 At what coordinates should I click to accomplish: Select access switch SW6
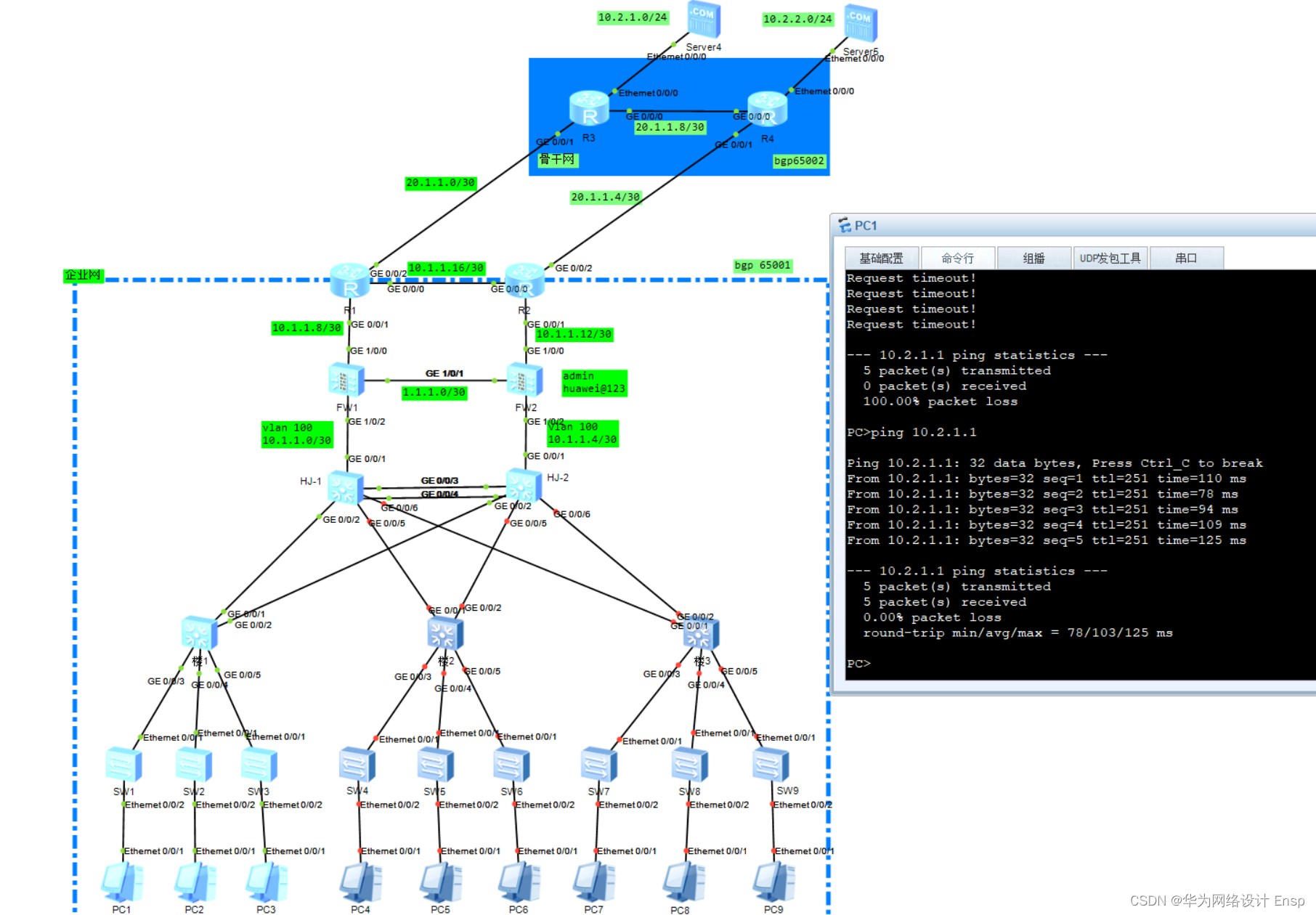511,765
